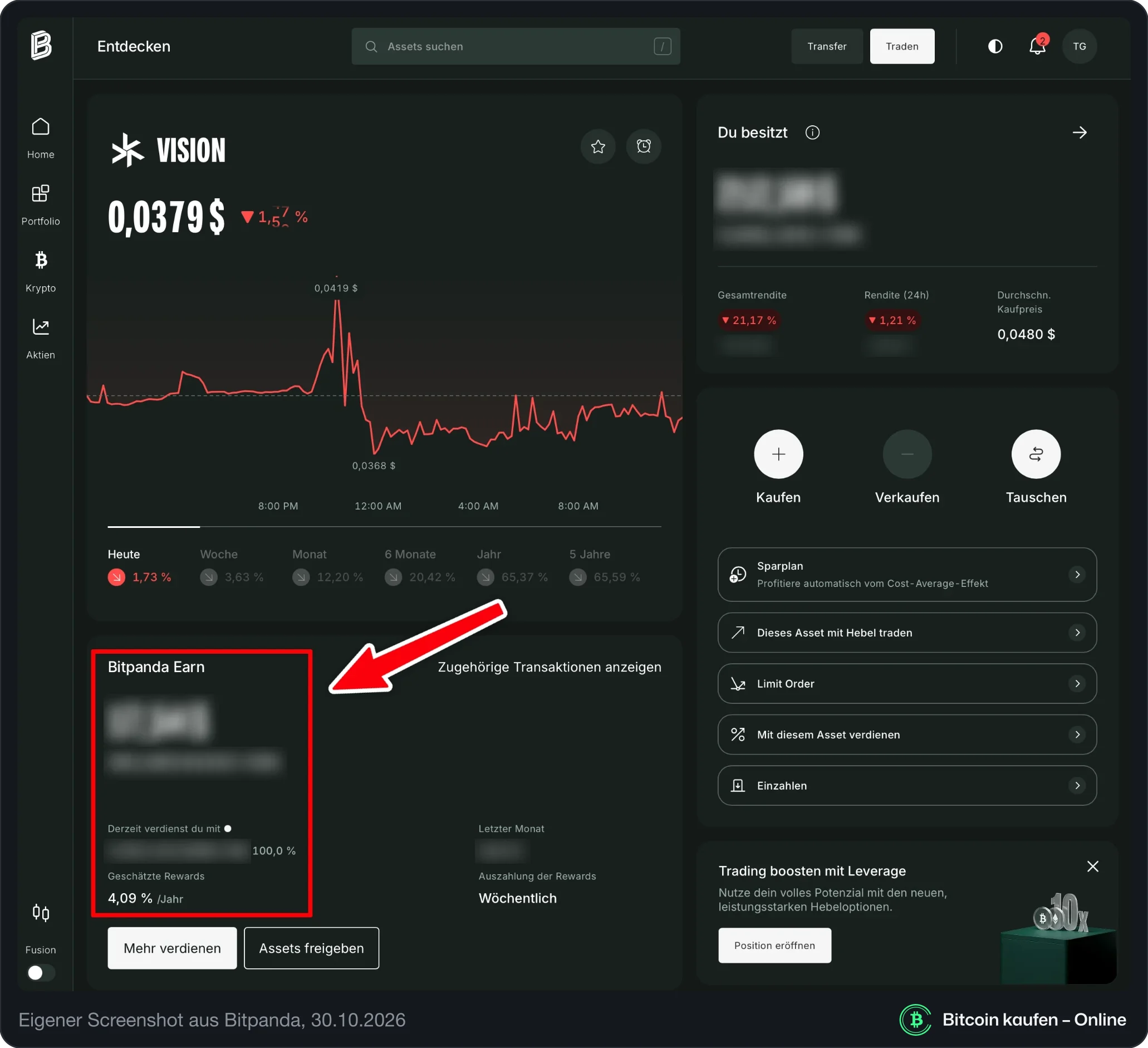The height and width of the screenshot is (1048, 1148).
Task: Click Assets freigeben button
Action: 311,948
